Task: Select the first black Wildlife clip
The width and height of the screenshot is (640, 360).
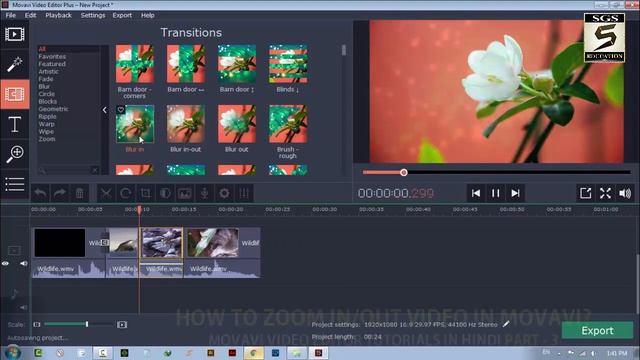Action: [x=60, y=243]
